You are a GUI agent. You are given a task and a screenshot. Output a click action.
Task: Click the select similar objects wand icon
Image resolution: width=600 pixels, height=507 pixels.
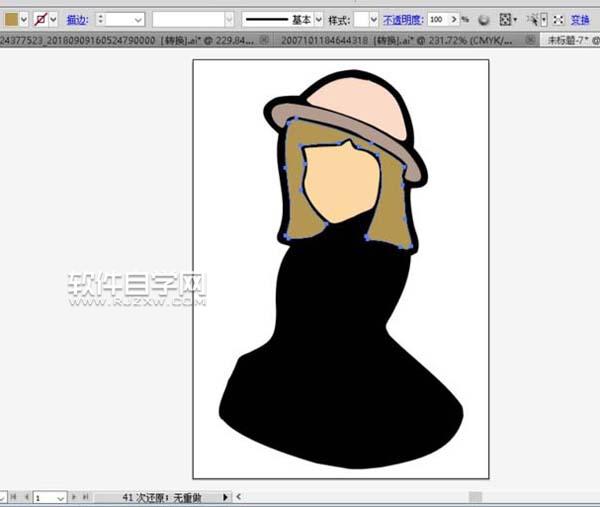coord(533,19)
